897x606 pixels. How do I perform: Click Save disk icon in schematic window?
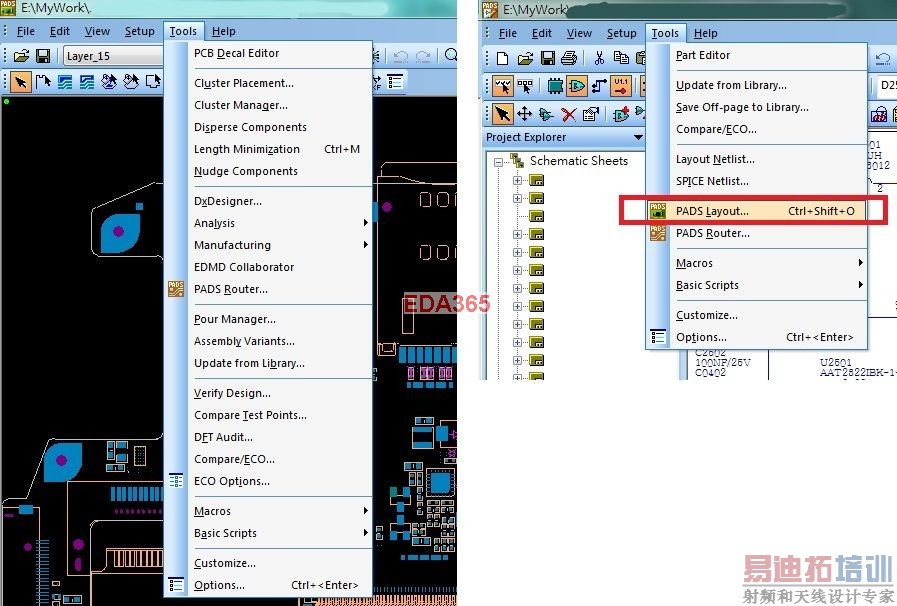[547, 58]
